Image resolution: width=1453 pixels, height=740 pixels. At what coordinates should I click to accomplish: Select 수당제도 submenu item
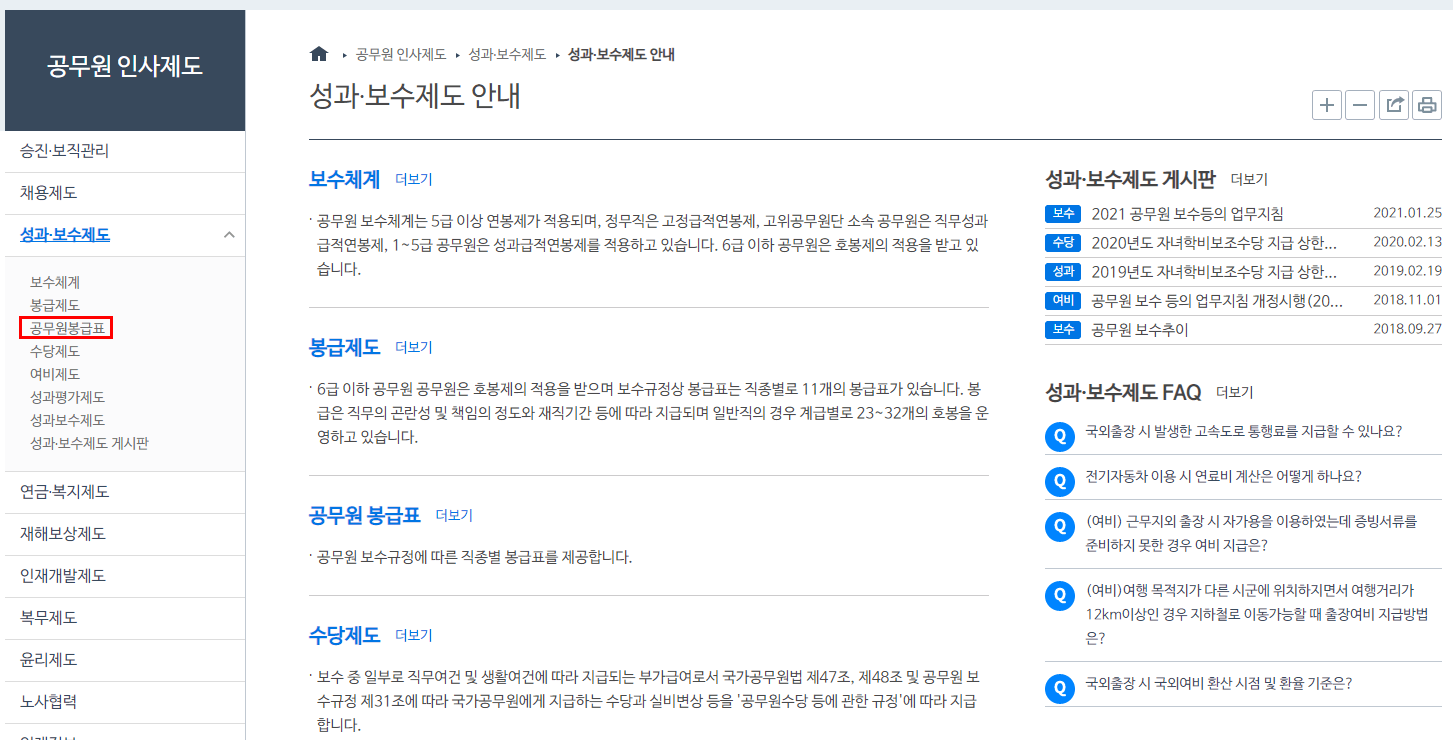point(55,351)
